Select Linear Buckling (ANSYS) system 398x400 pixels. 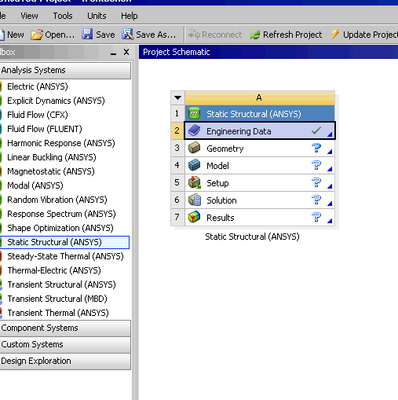(x=51, y=157)
